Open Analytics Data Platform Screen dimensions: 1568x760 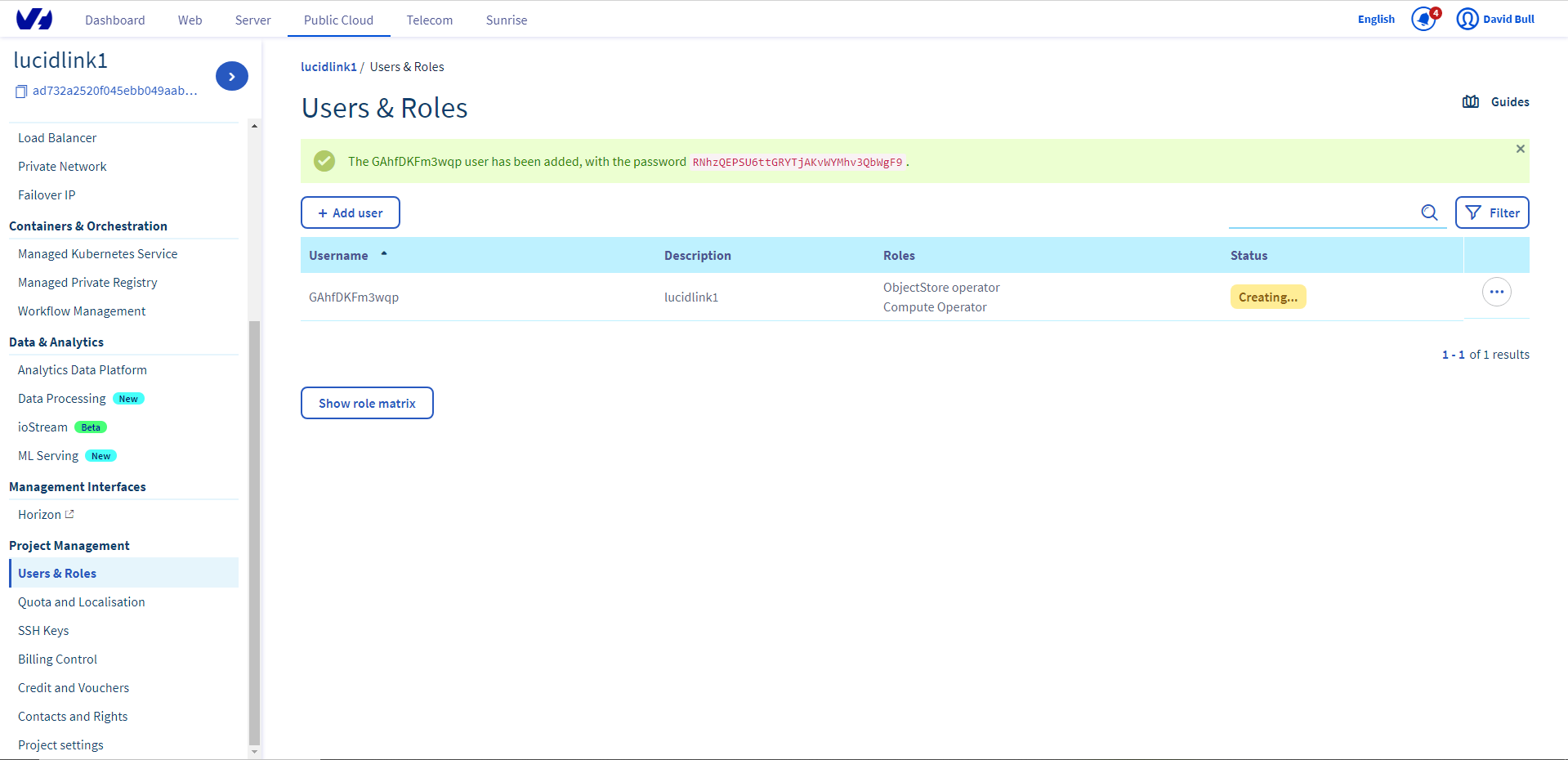(x=83, y=370)
